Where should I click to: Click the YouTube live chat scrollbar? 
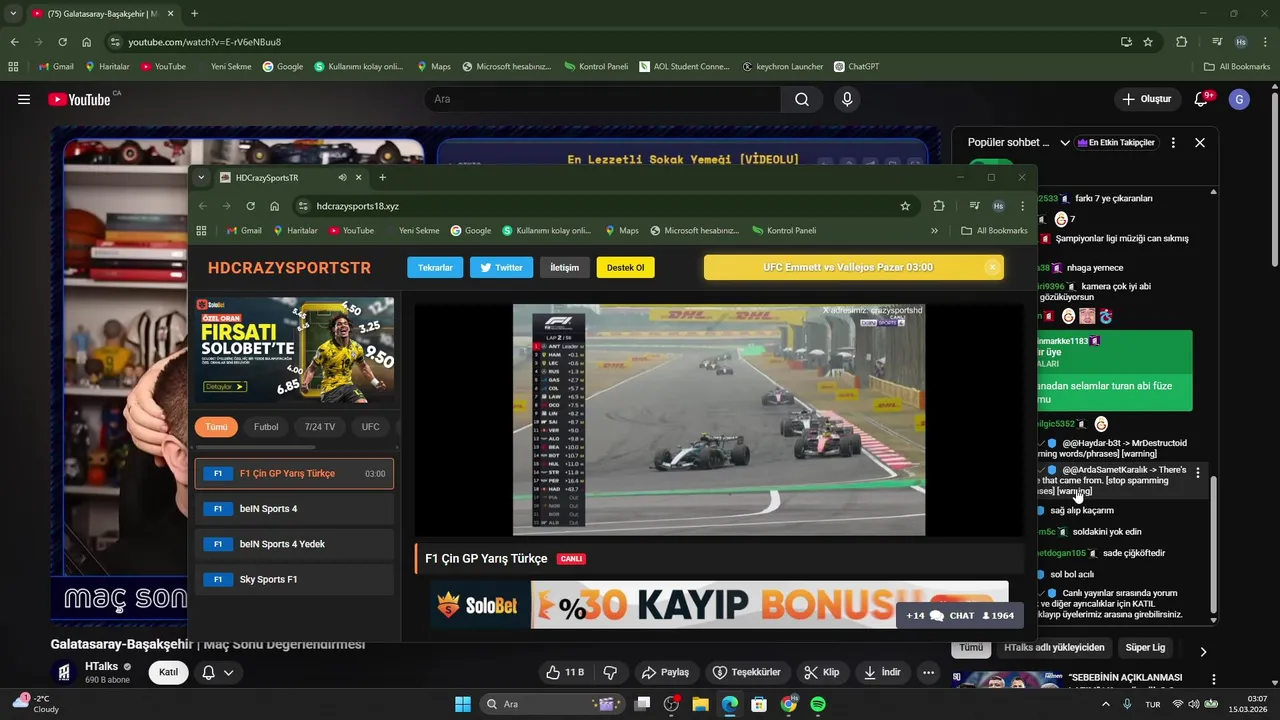pyautogui.click(x=1214, y=546)
